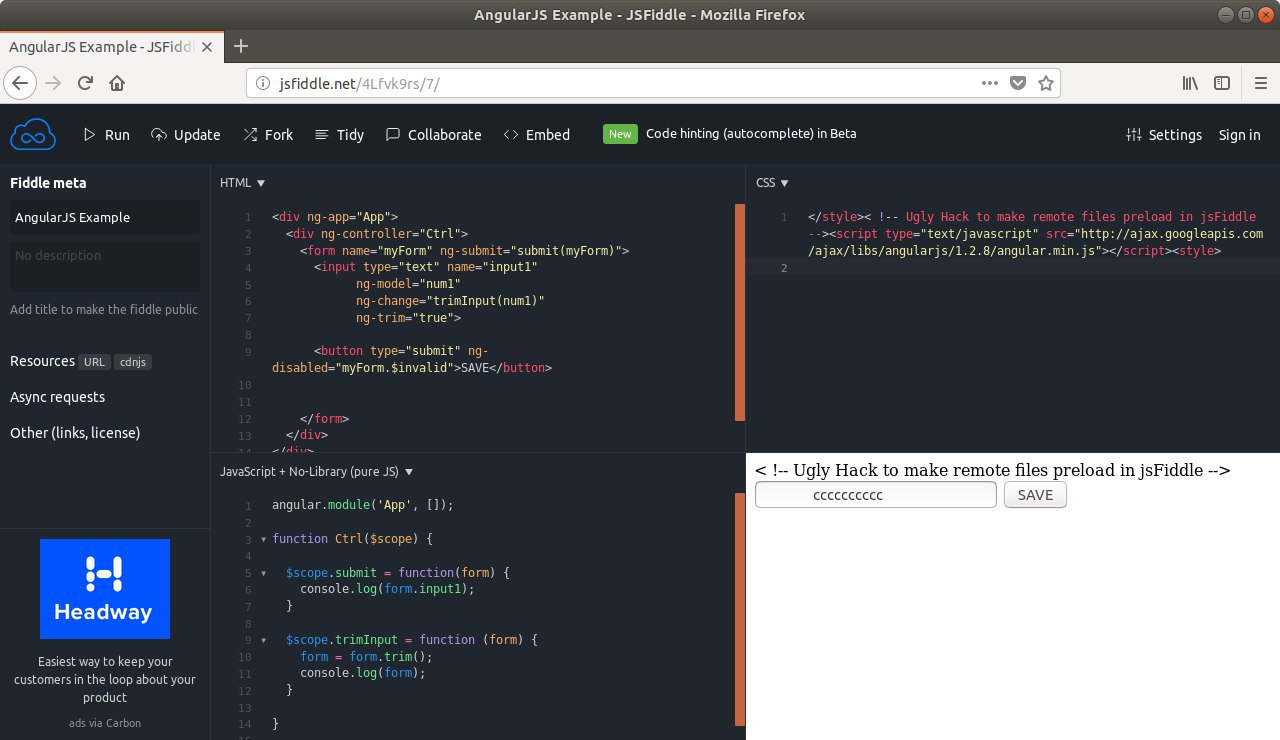1280x740 pixels.
Task: Add a resource via the URL badge
Action: click(x=95, y=362)
